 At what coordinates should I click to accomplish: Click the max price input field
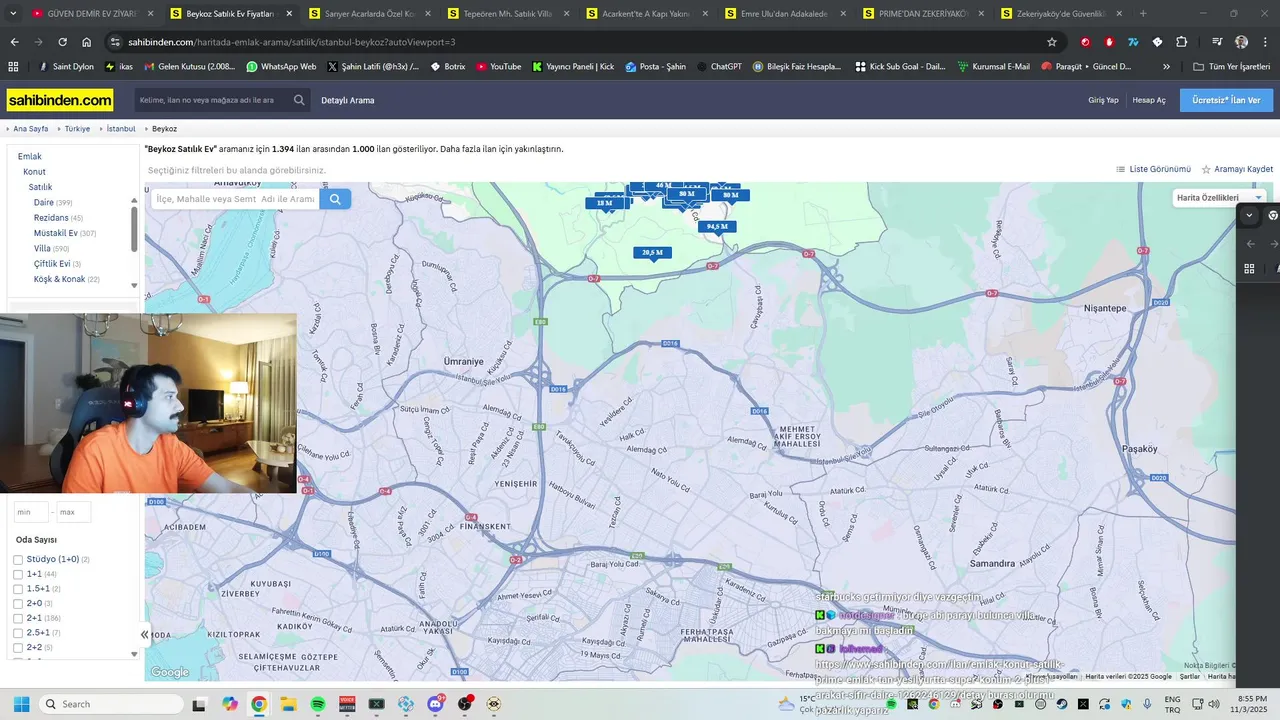73,512
